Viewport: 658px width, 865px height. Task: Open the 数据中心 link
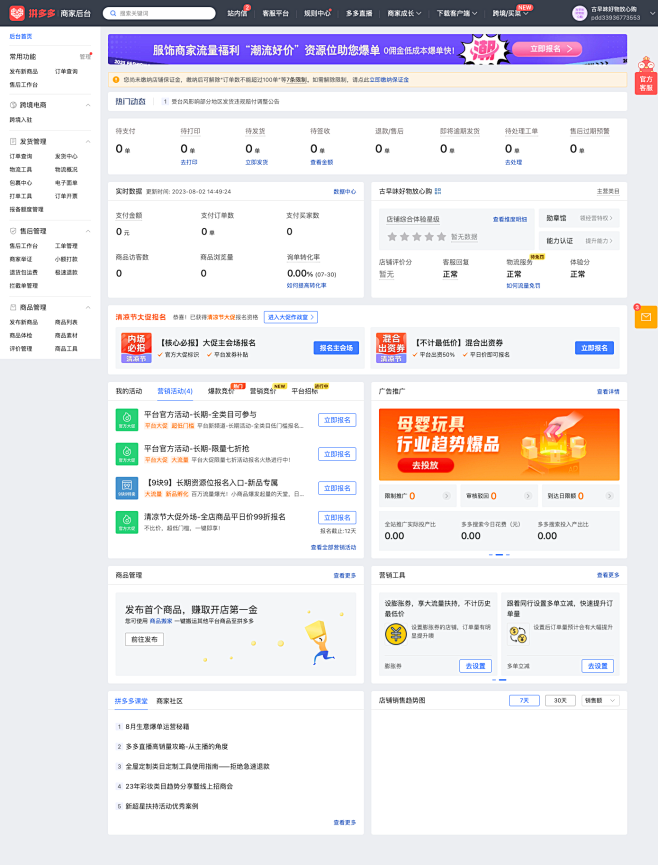pyautogui.click(x=345, y=191)
